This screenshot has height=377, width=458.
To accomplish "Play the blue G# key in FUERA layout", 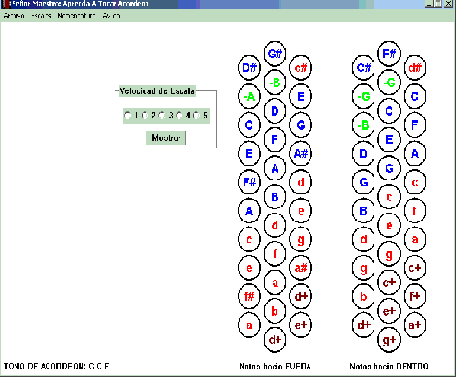I will (275, 53).
